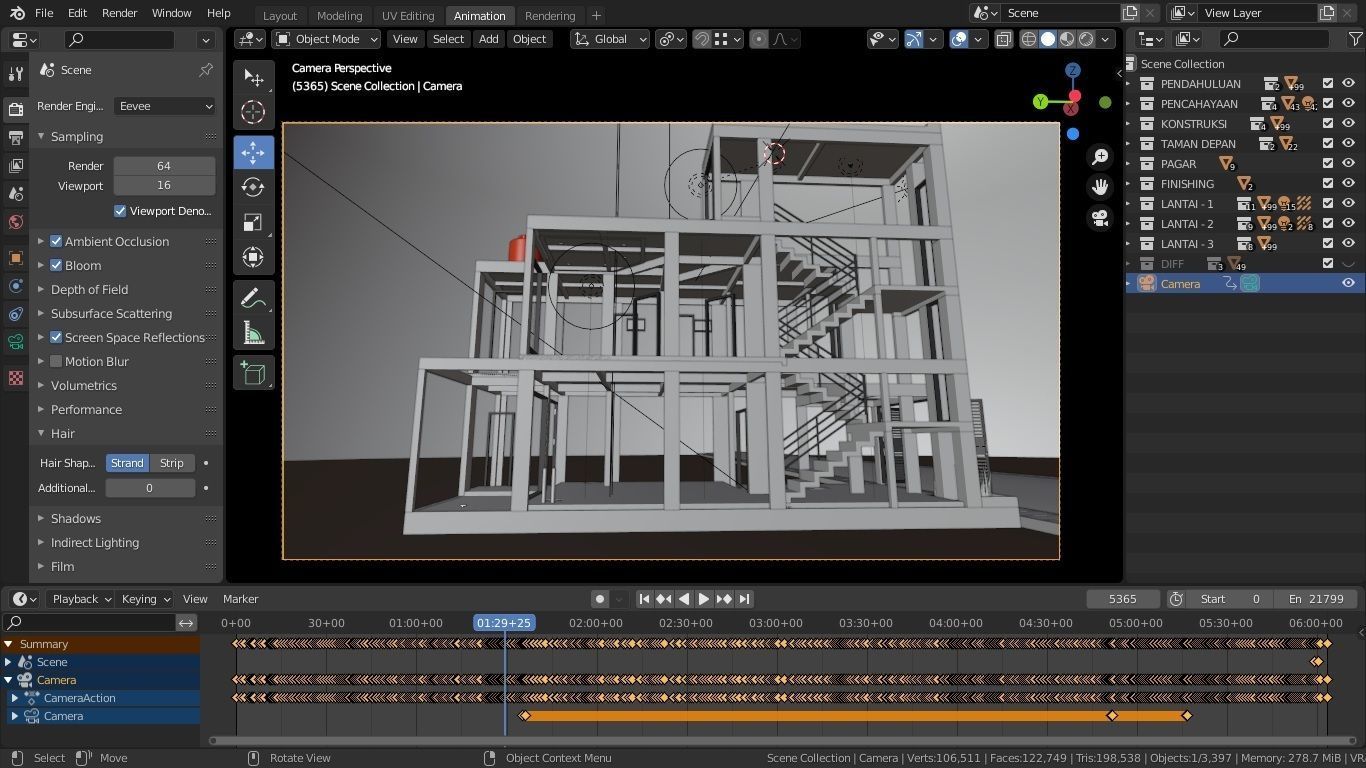
Task: Adjust Additional Subdivision value field
Action: click(x=150, y=488)
